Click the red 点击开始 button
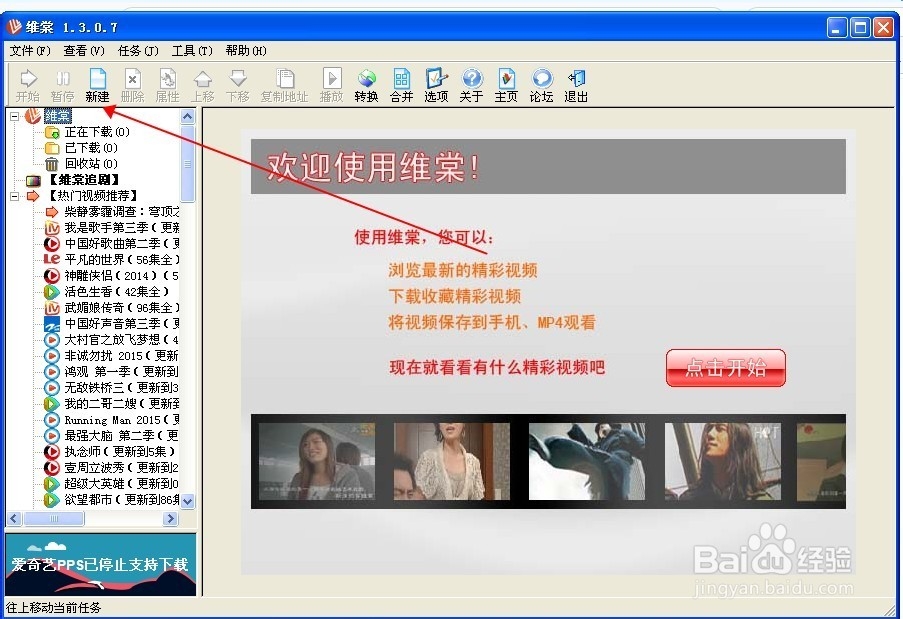 tap(726, 367)
